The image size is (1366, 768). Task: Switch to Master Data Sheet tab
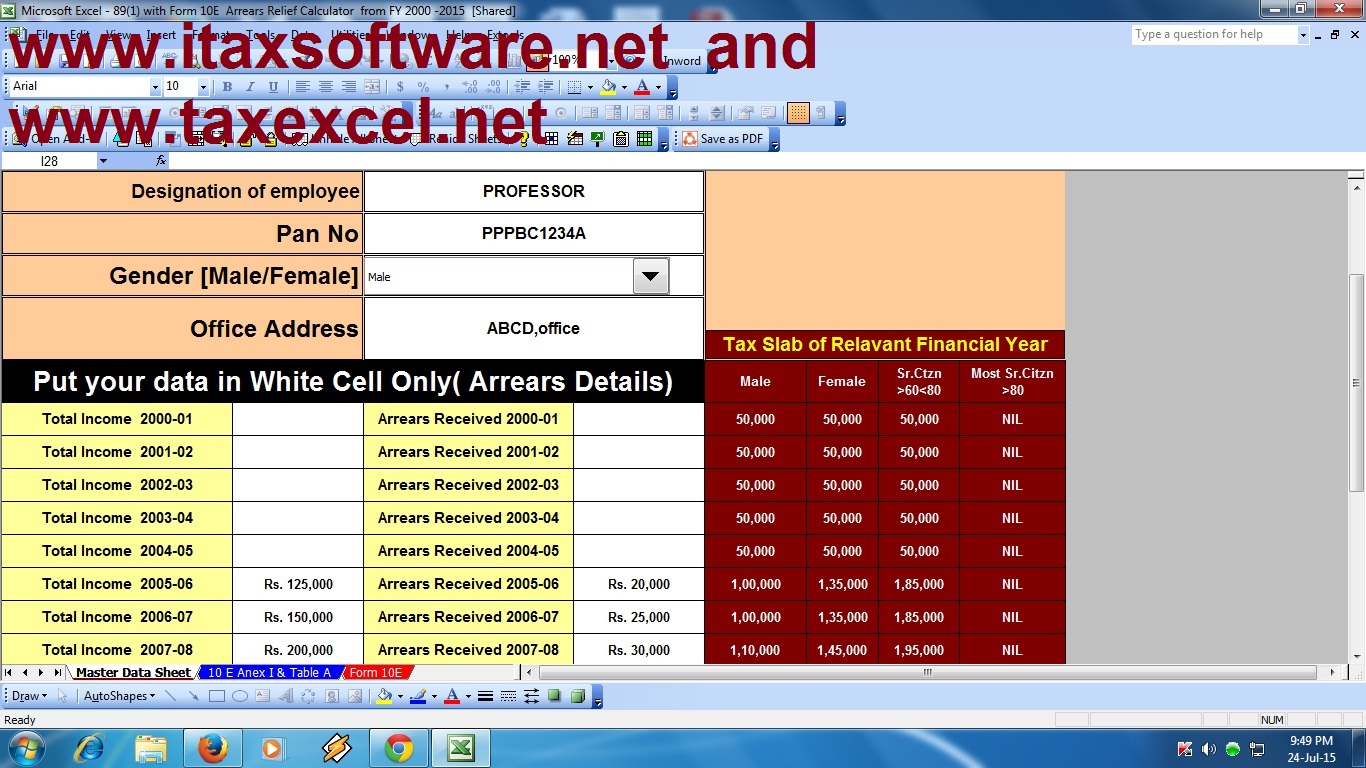pos(133,673)
